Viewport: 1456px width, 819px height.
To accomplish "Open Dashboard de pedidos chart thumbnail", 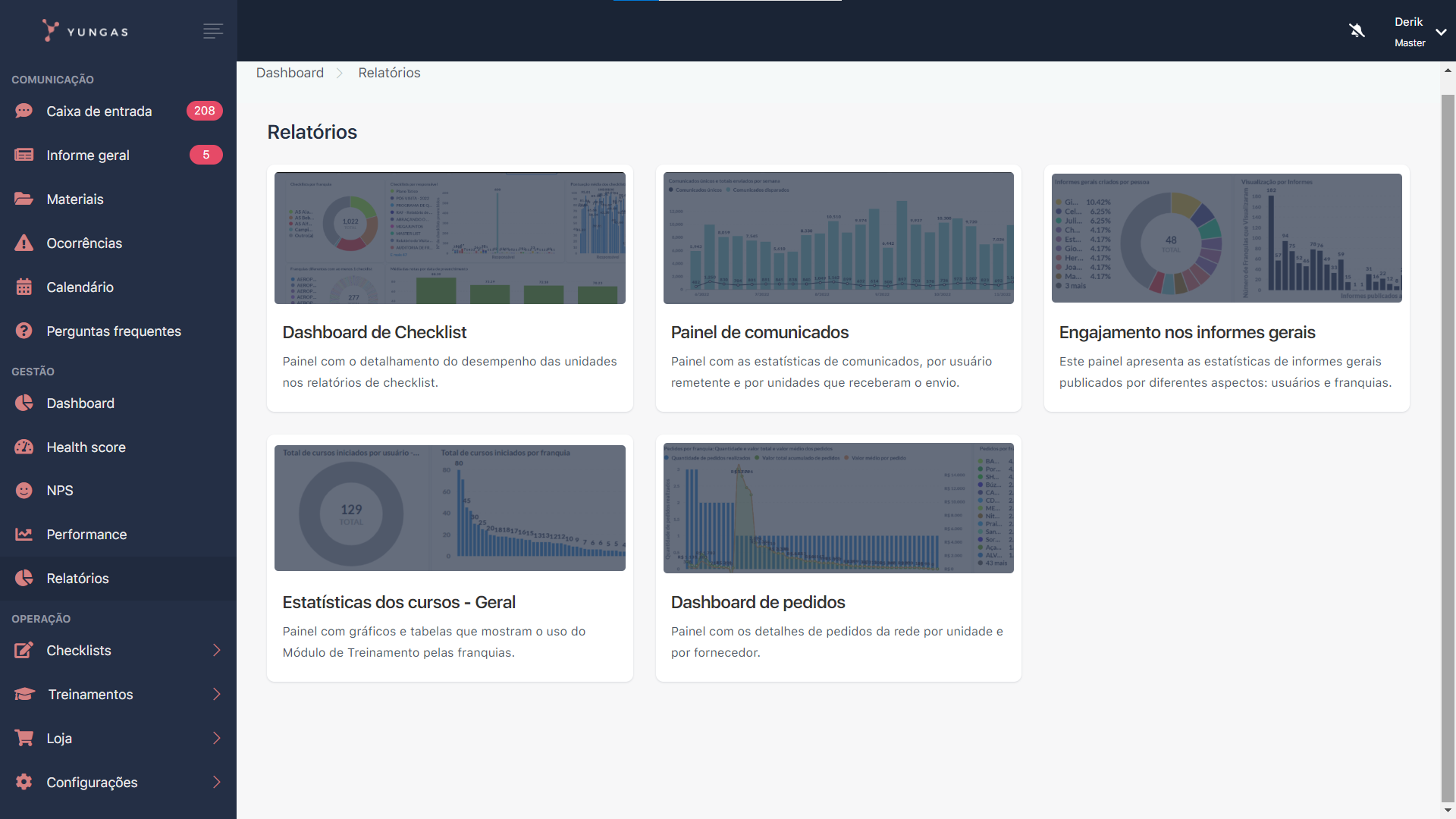I will (838, 507).
